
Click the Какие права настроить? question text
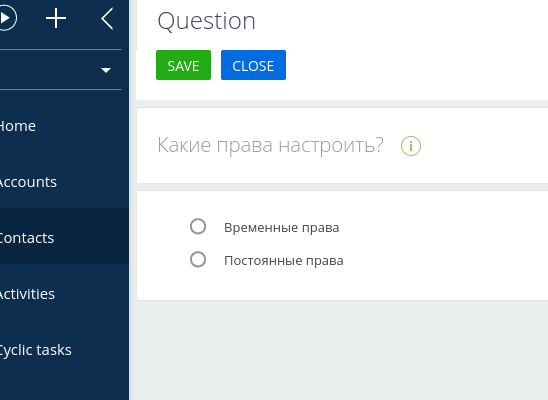click(271, 145)
